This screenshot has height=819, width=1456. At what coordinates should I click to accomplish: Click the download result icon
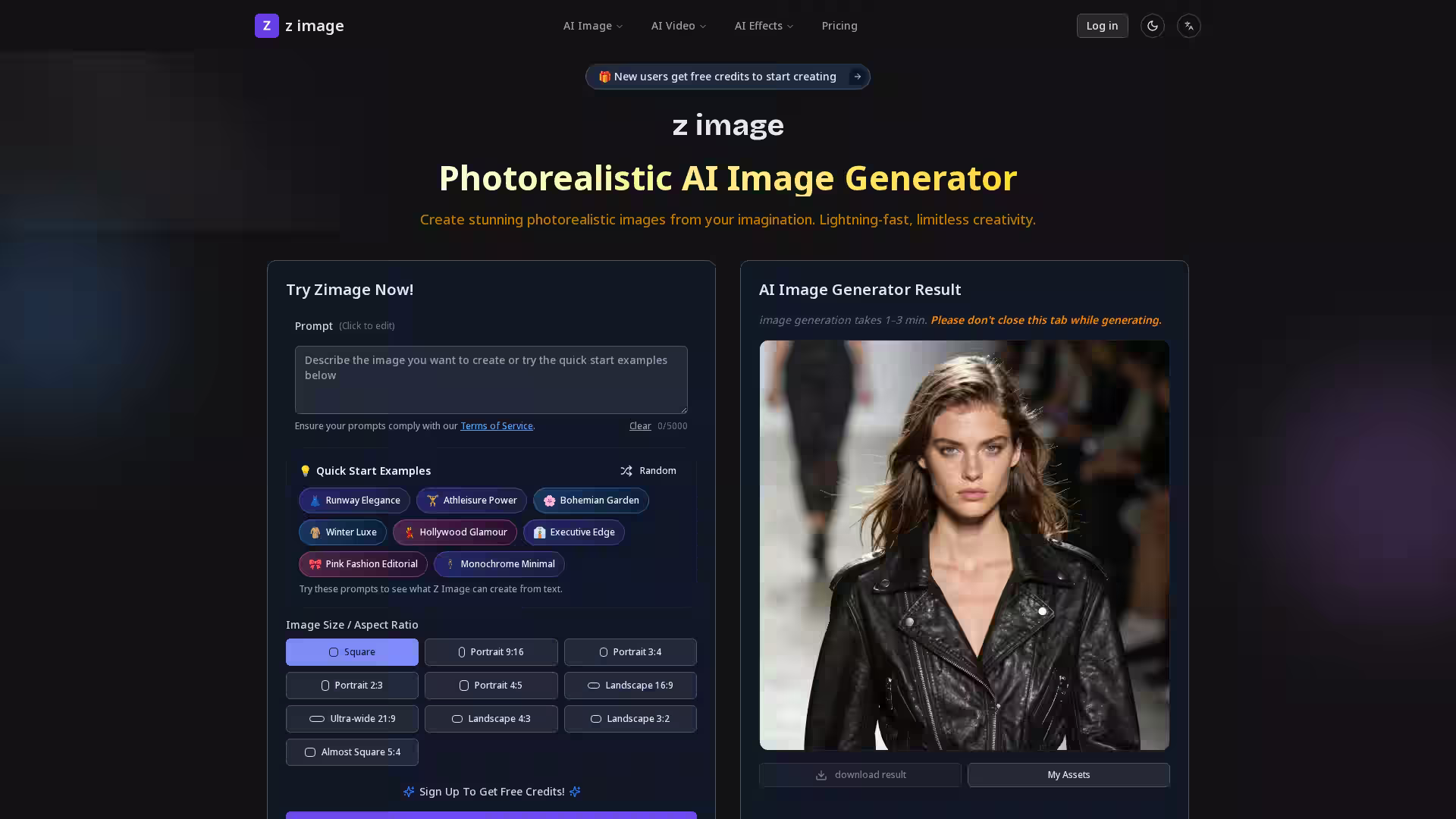pyautogui.click(x=821, y=775)
